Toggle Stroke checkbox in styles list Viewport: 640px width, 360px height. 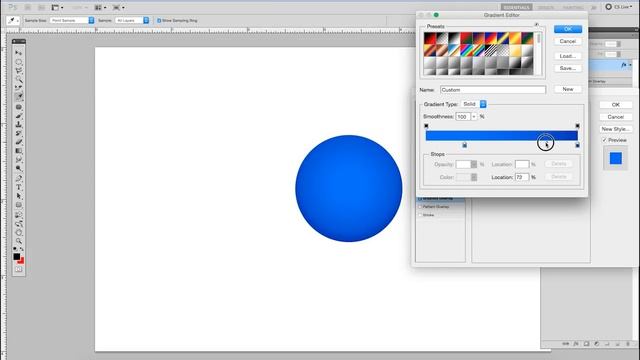click(x=420, y=215)
